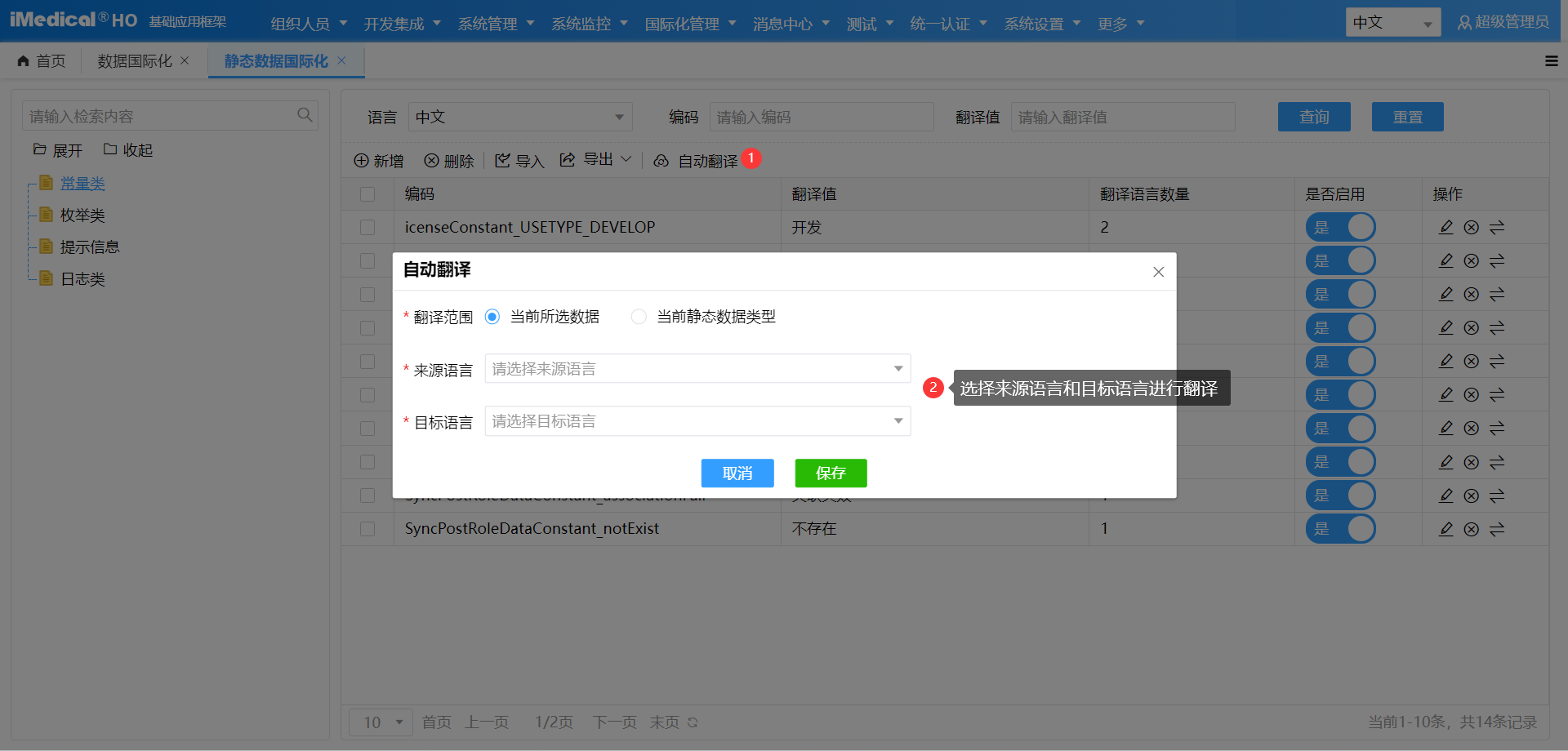
Task: Open the 系统监控 menu
Action: (590, 24)
